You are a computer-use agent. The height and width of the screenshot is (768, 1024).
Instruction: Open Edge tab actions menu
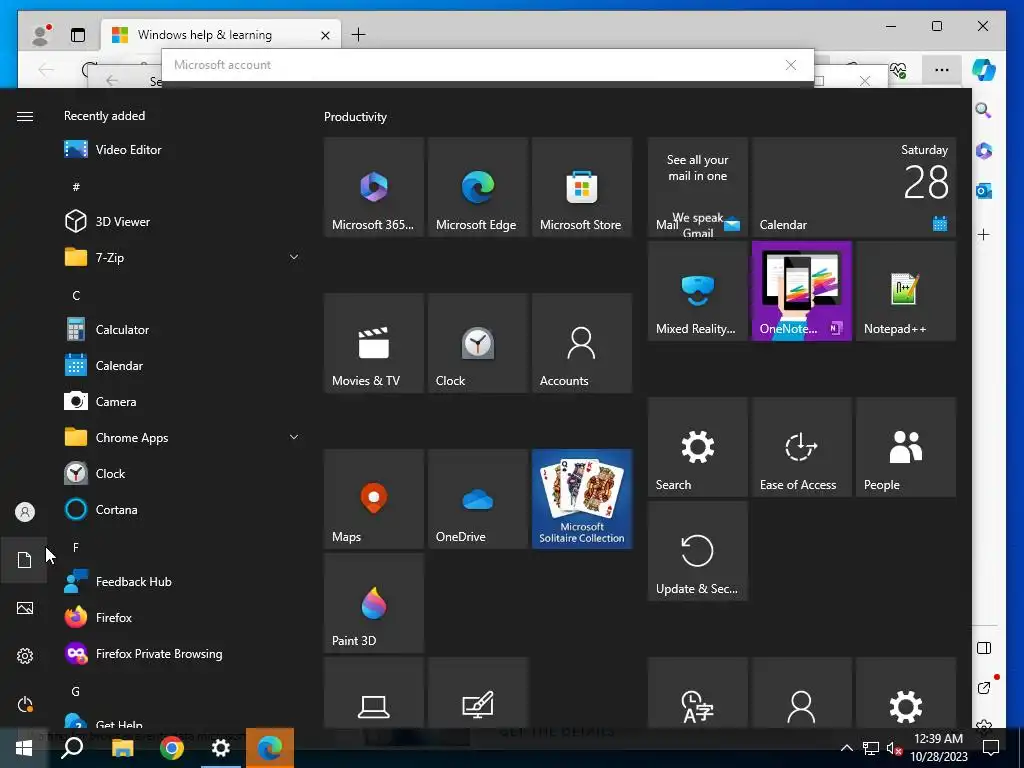coord(78,35)
